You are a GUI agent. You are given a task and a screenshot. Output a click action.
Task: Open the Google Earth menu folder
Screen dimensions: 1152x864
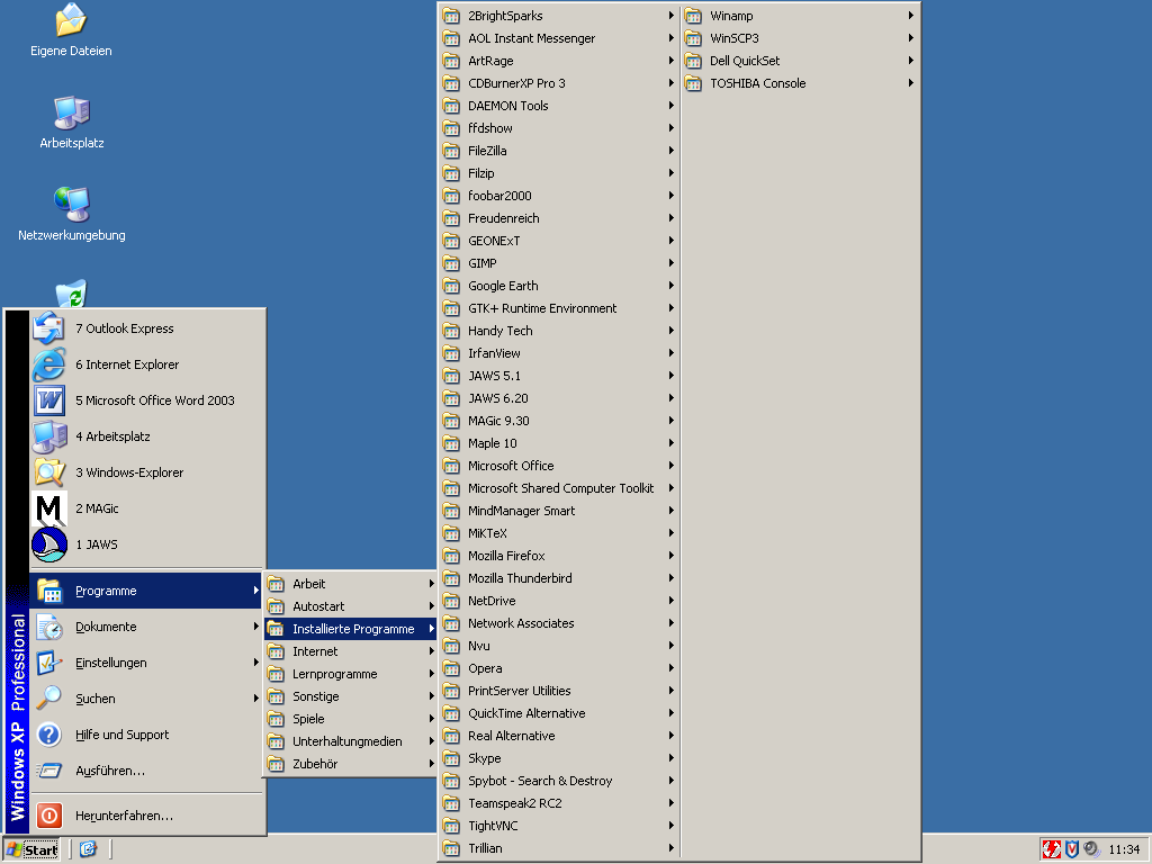559,286
